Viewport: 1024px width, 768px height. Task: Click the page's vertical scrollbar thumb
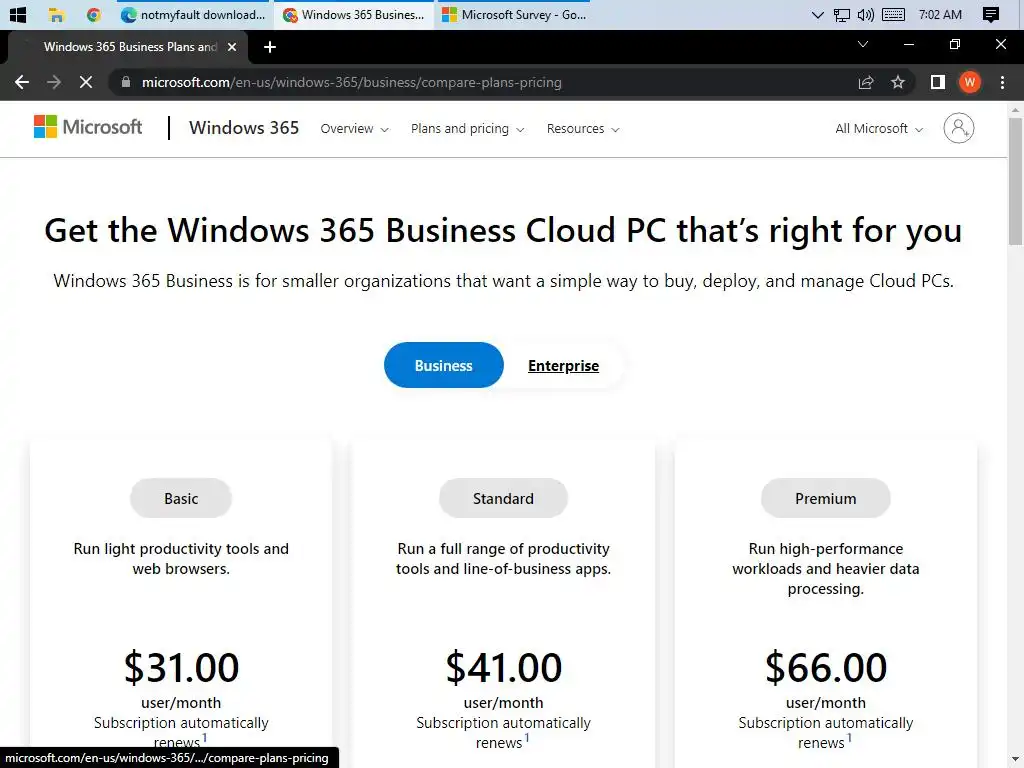(1015, 182)
